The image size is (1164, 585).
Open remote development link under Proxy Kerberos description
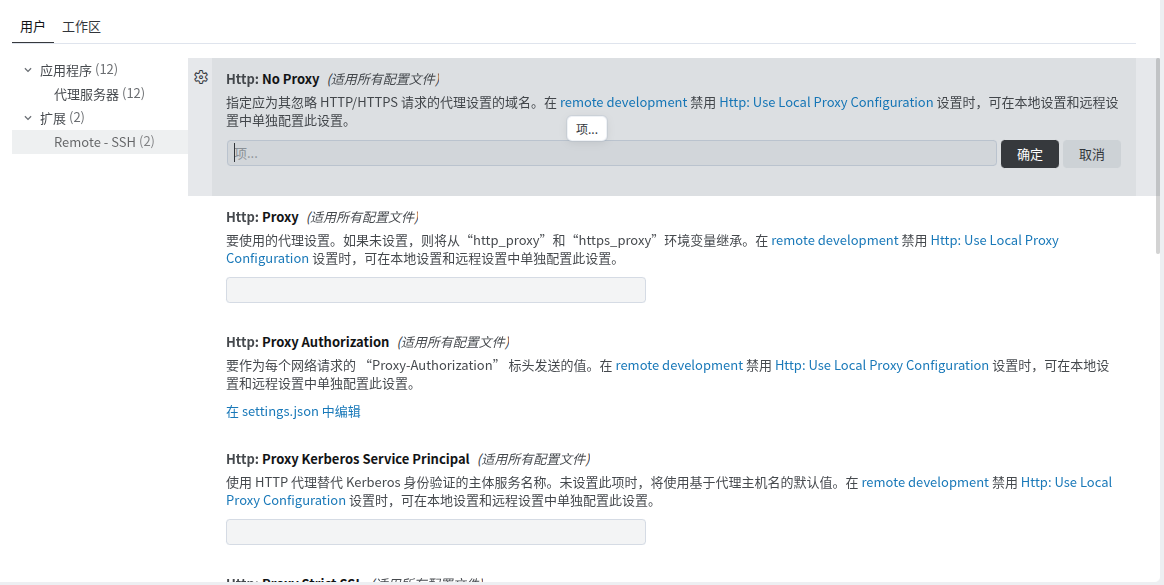tap(925, 482)
